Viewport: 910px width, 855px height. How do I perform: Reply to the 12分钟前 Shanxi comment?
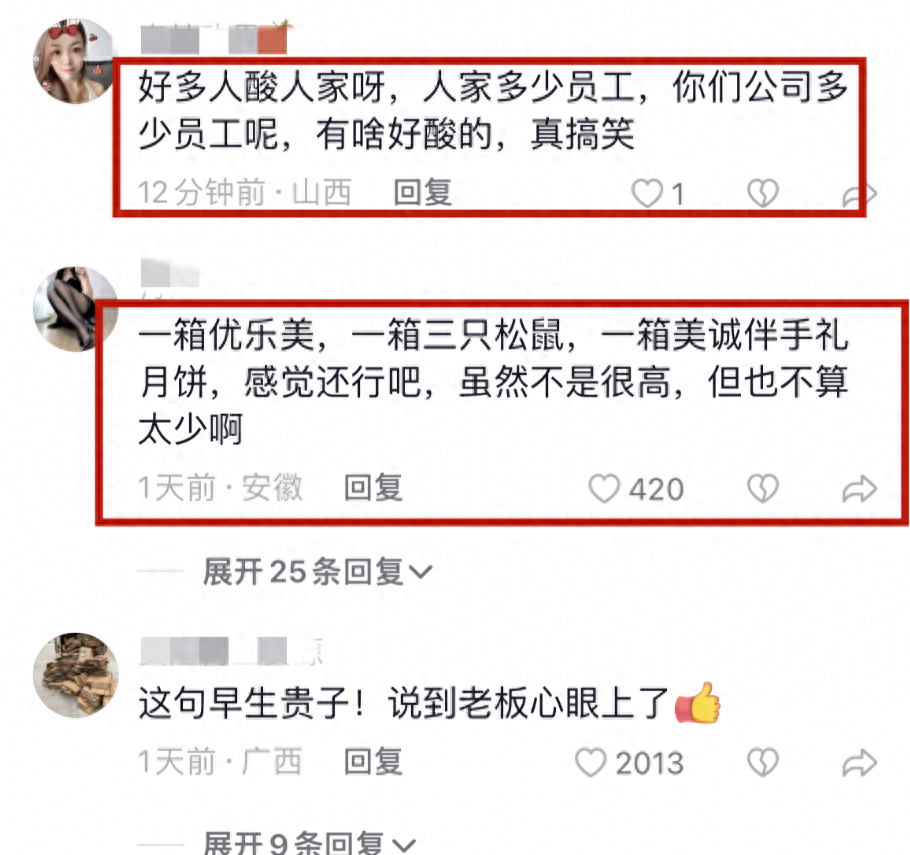422,192
